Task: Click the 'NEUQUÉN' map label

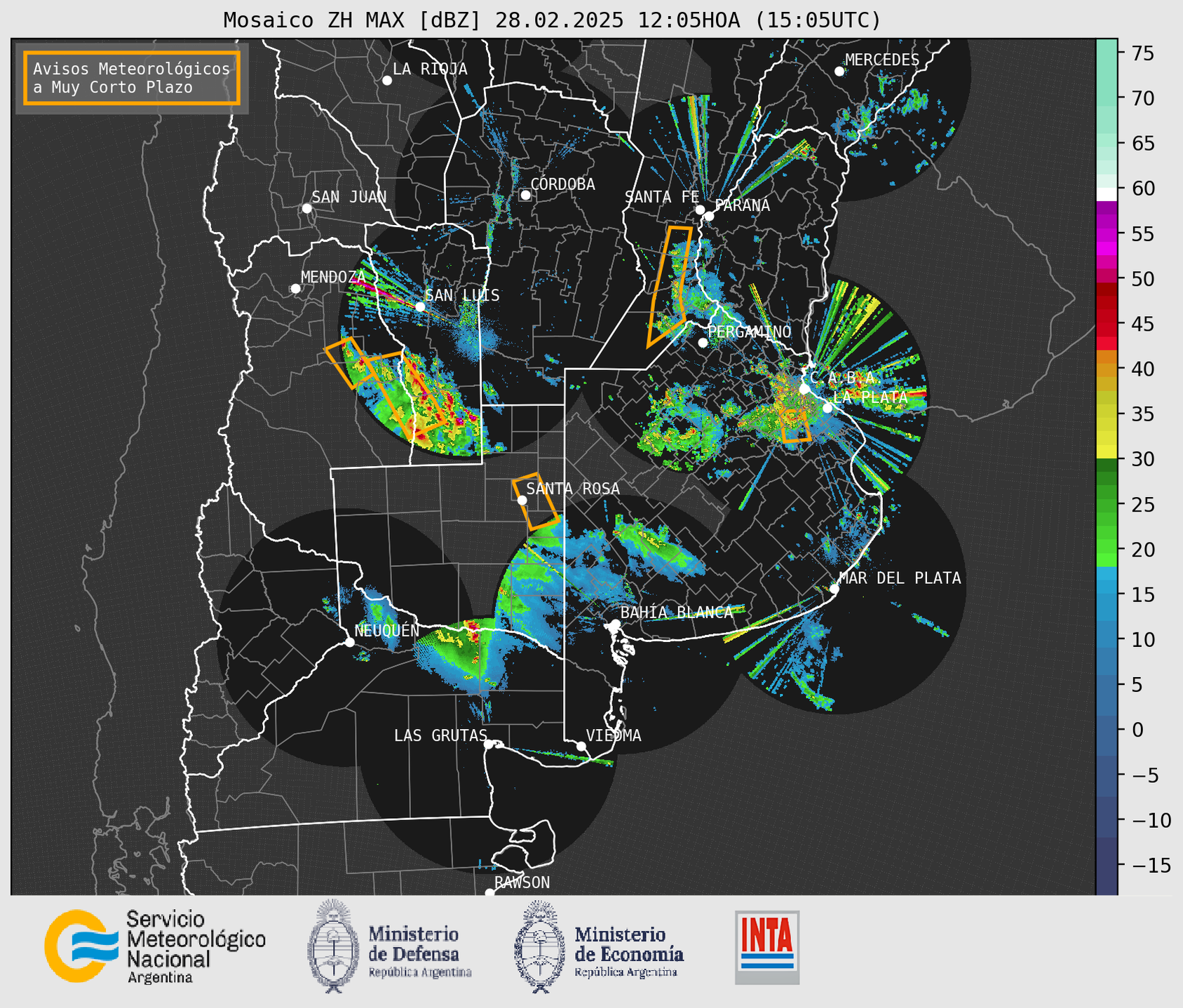Action: pyautogui.click(x=387, y=630)
